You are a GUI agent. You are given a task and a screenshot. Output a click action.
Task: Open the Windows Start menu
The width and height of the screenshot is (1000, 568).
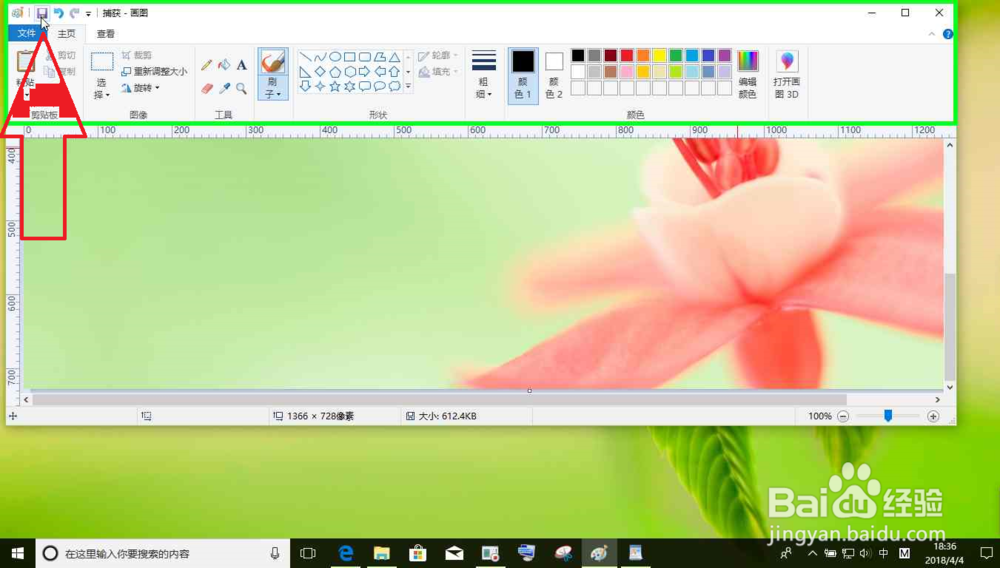click(17, 553)
